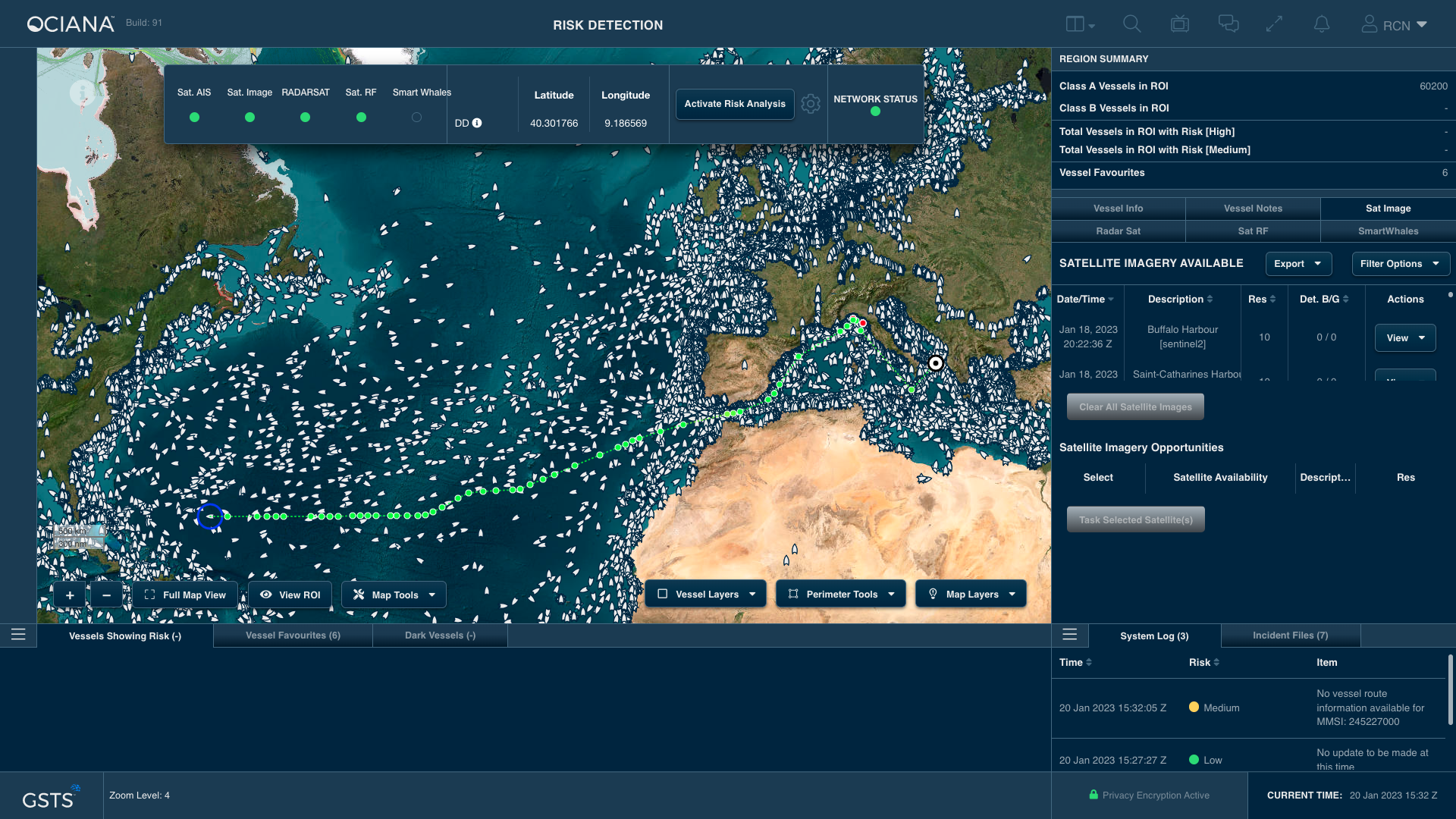Open the TV broadcast icon
Viewport: 1456px width, 819px height.
tap(1179, 24)
